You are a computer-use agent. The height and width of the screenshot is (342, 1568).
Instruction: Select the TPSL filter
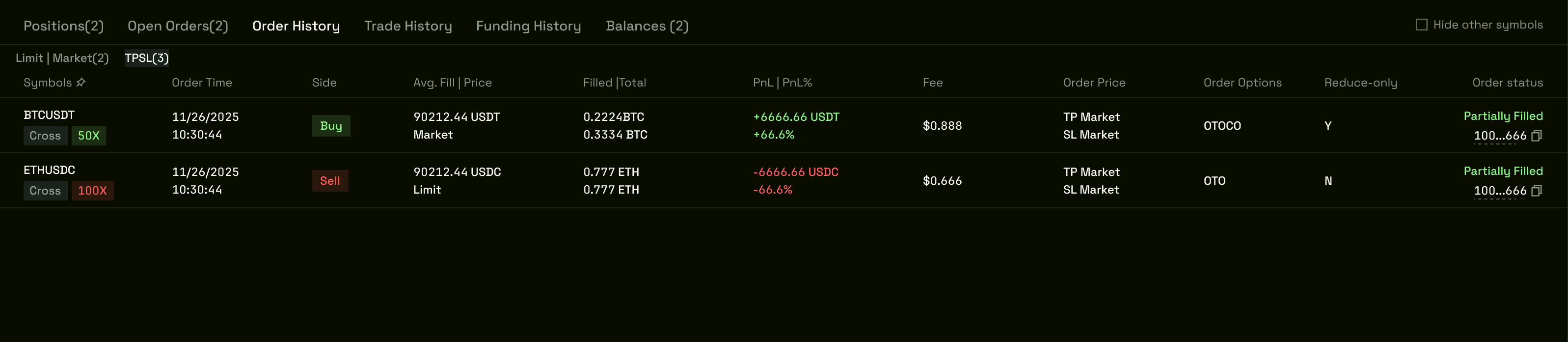[146, 58]
